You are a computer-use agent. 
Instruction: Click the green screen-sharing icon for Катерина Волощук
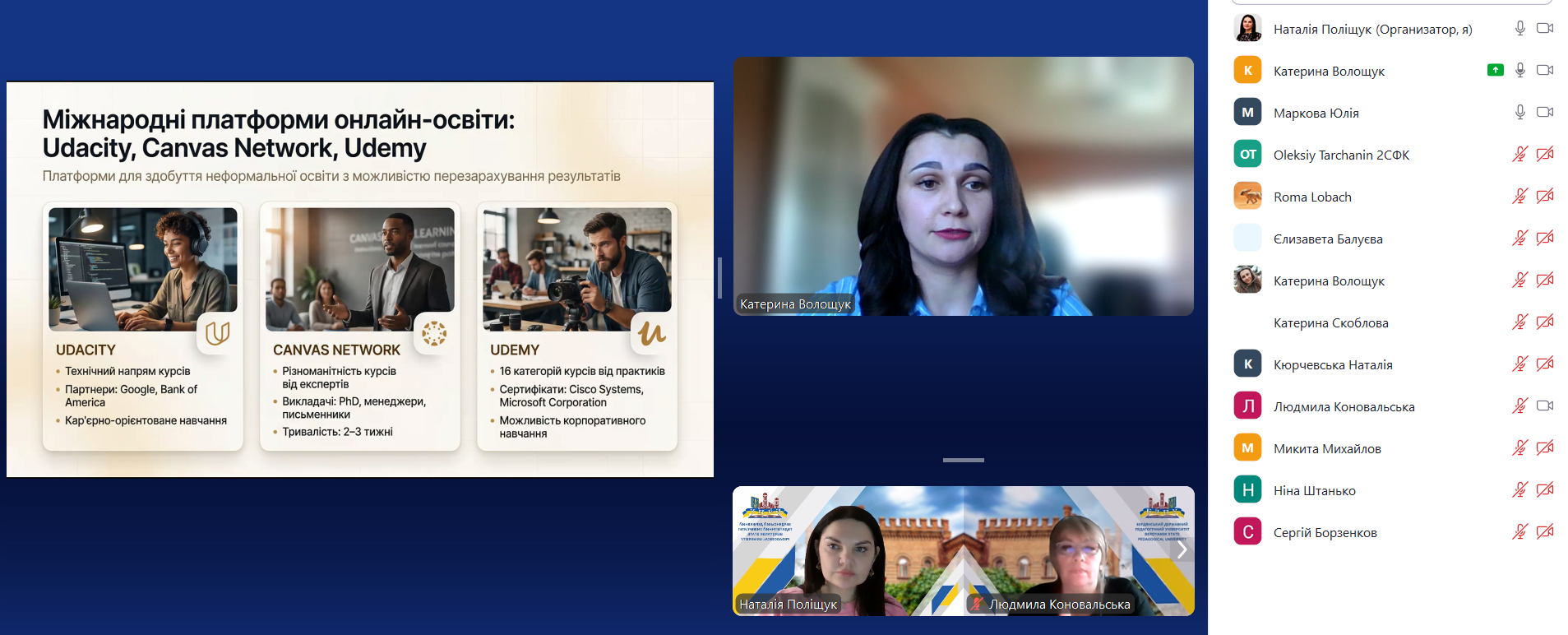pyautogui.click(x=1495, y=71)
